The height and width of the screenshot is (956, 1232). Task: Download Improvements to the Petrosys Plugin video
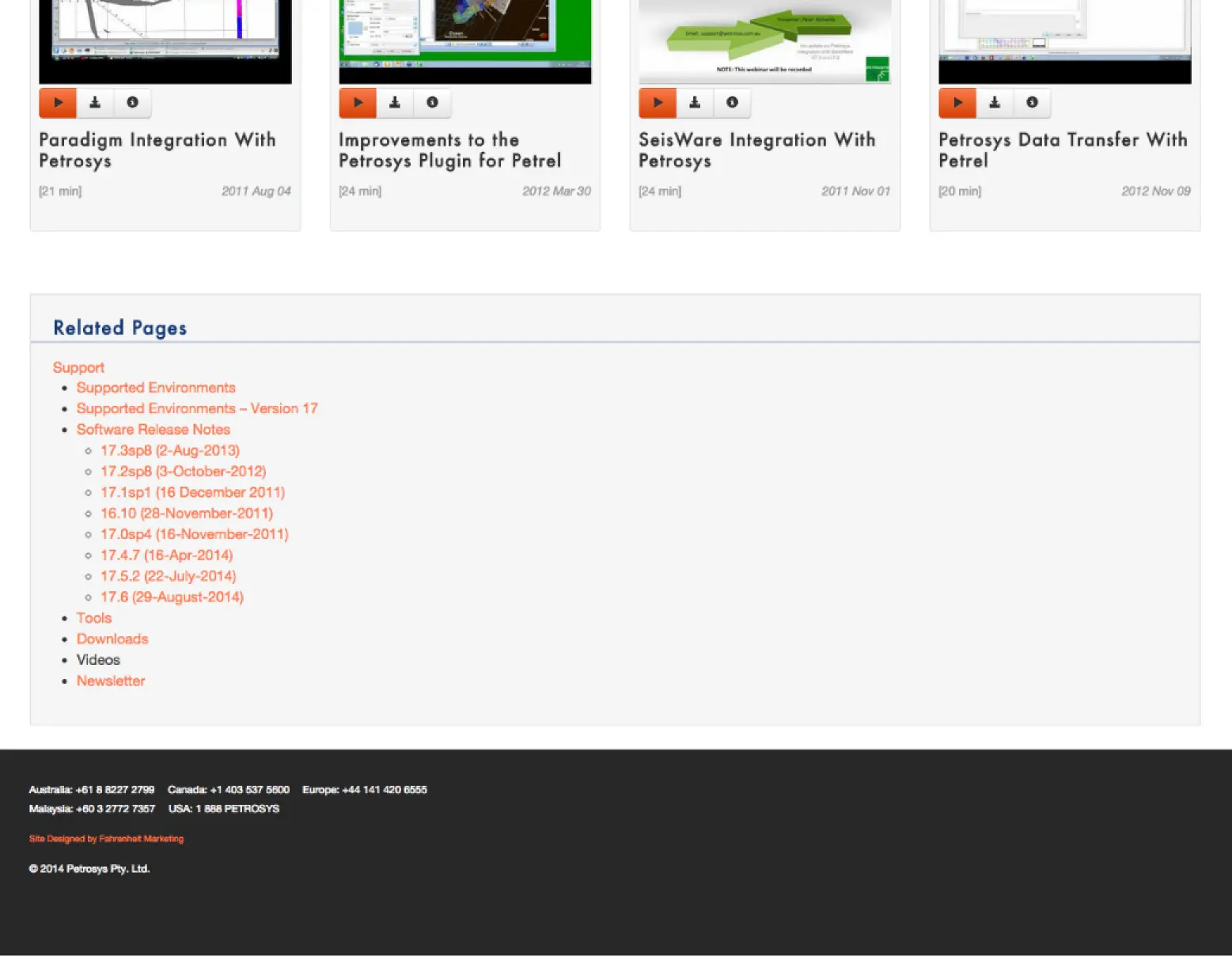(395, 103)
